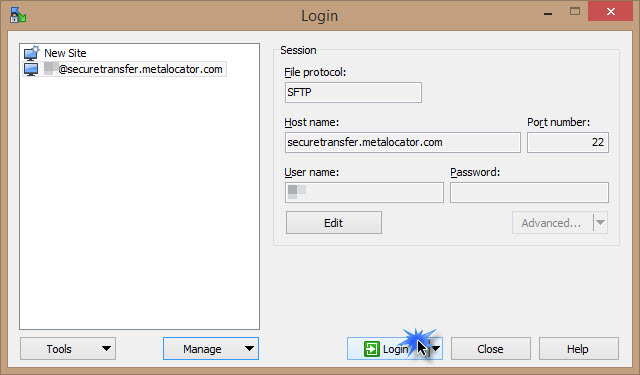Maximize the Login window
This screenshot has height=375, width=640.
tap(575, 11)
